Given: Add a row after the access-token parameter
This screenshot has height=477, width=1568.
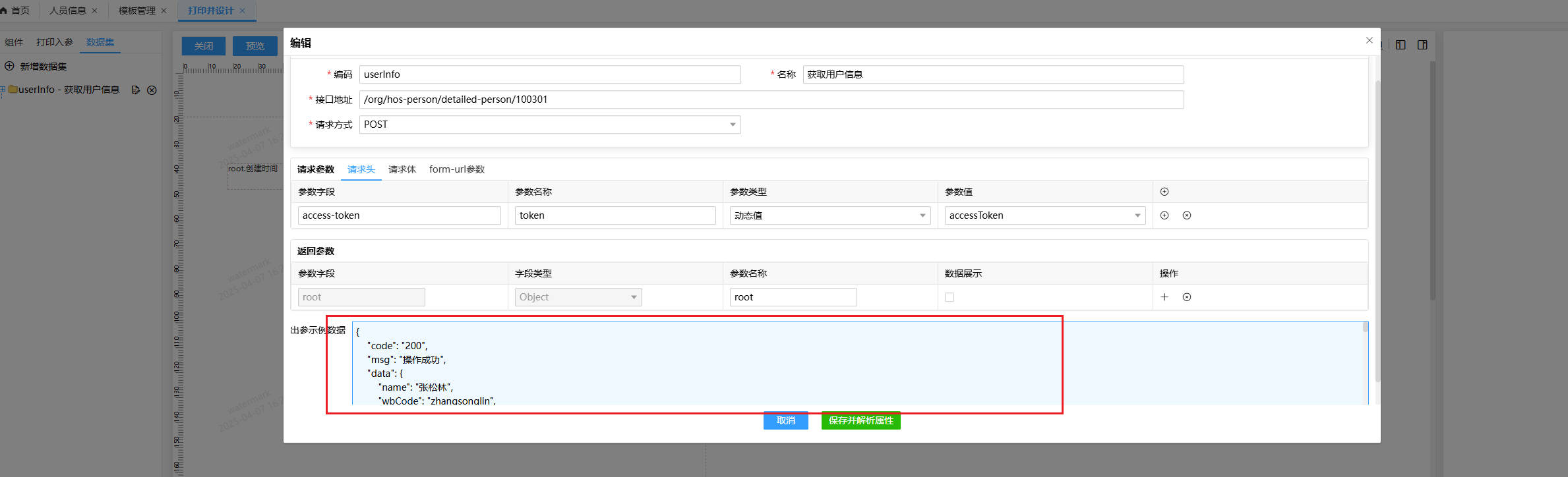Looking at the screenshot, I should [1164, 215].
